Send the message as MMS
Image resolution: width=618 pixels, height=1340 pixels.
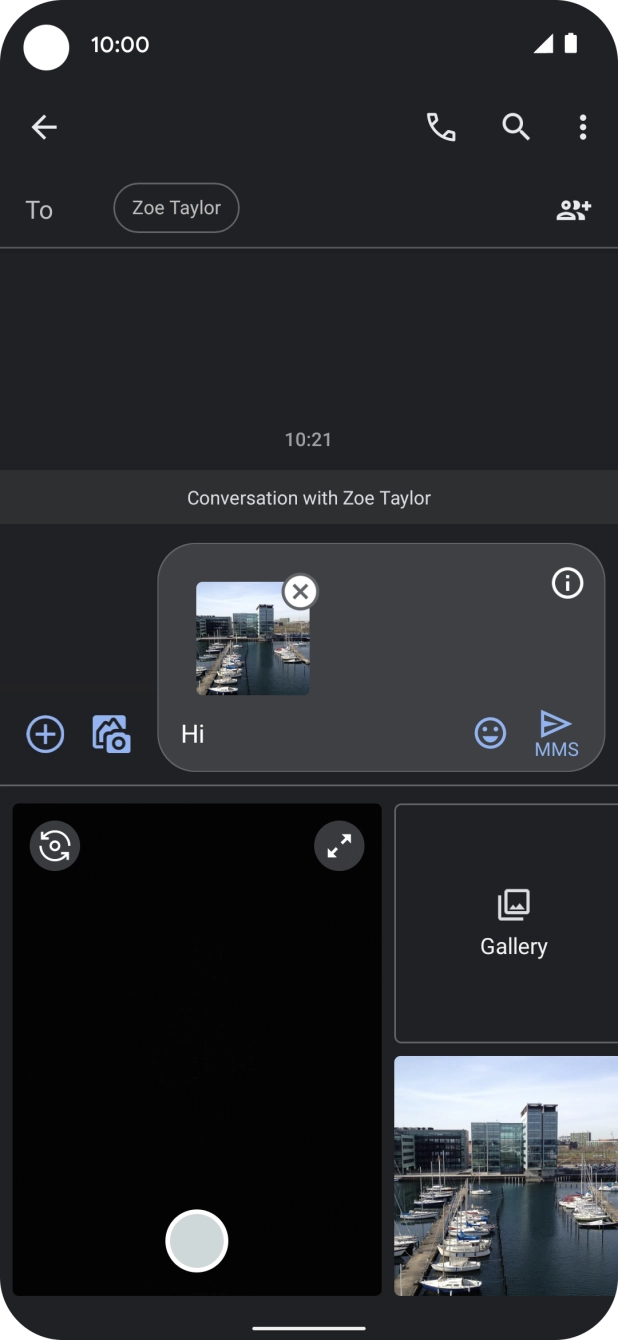pos(556,734)
